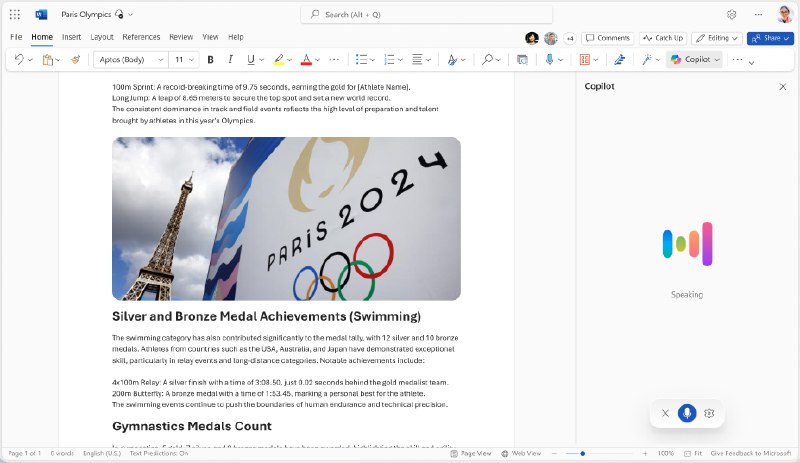The width and height of the screenshot is (800, 463).
Task: Switch to the References tab
Action: (141, 37)
